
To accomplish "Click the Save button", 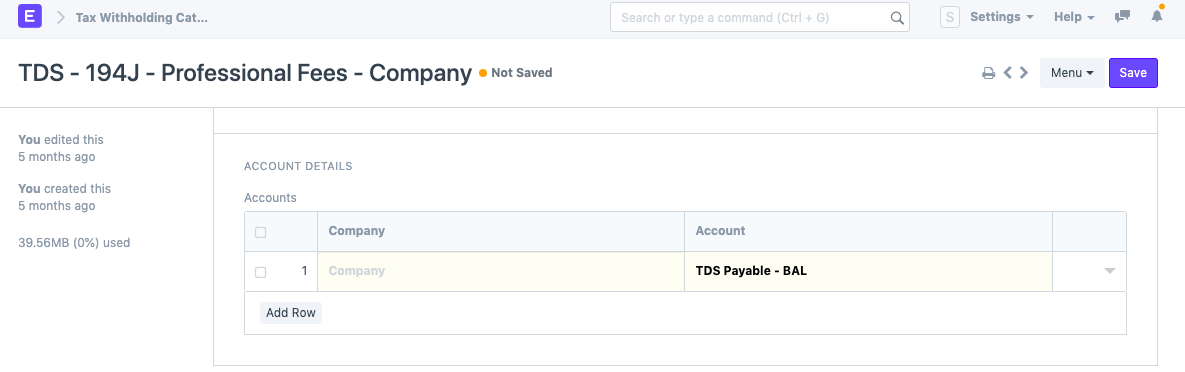I will pos(1133,73).
